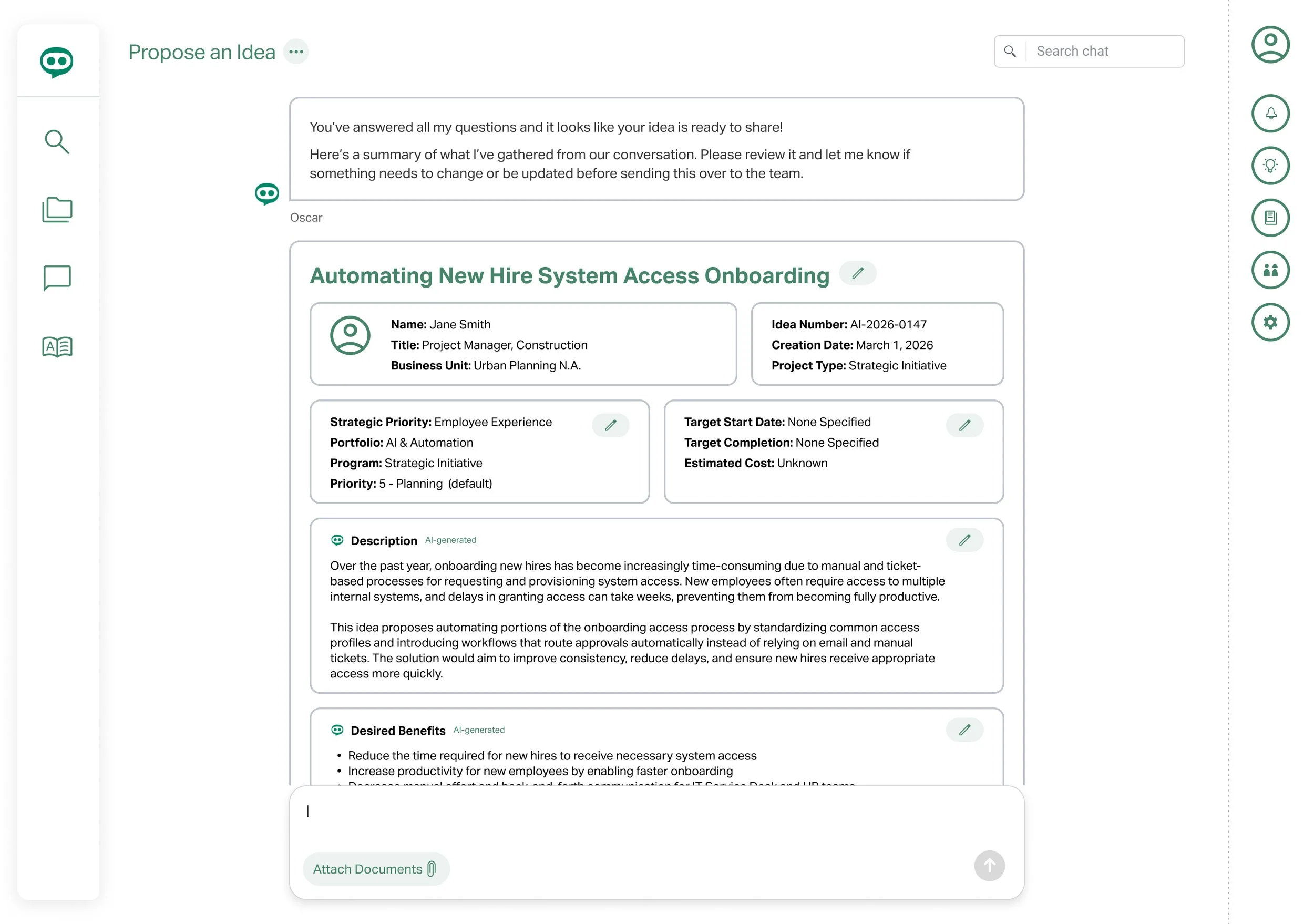Click the Target Start Date: None Specified line
The image size is (1314, 924).
[777, 422]
